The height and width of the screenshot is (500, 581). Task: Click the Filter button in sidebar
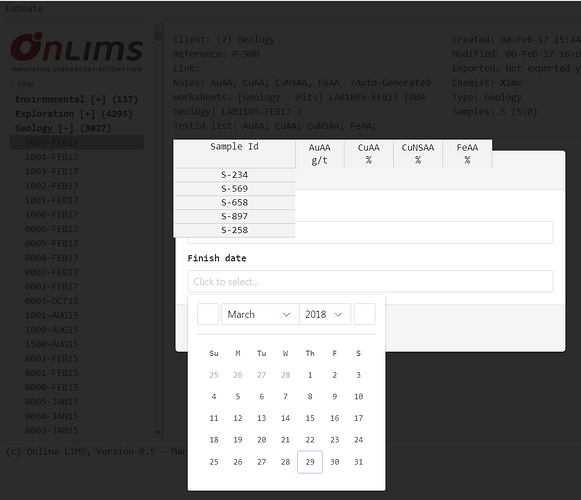[25, 84]
